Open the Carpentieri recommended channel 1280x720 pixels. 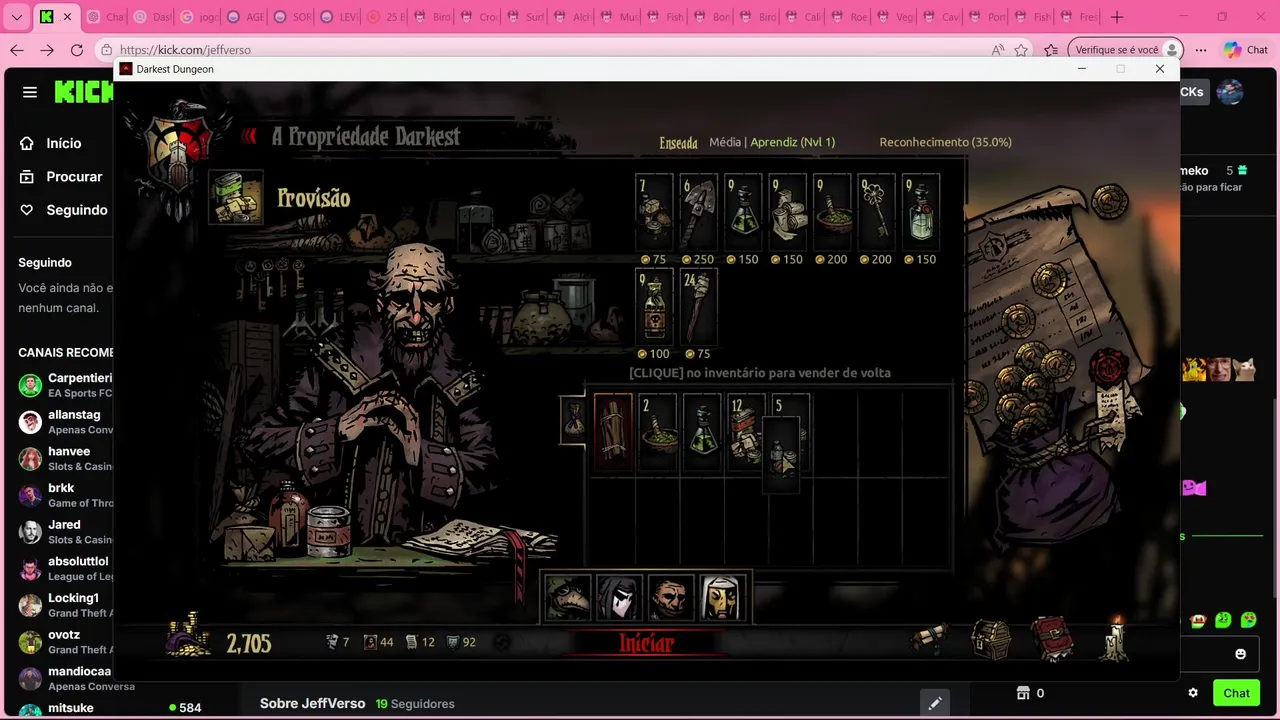(x=64, y=385)
